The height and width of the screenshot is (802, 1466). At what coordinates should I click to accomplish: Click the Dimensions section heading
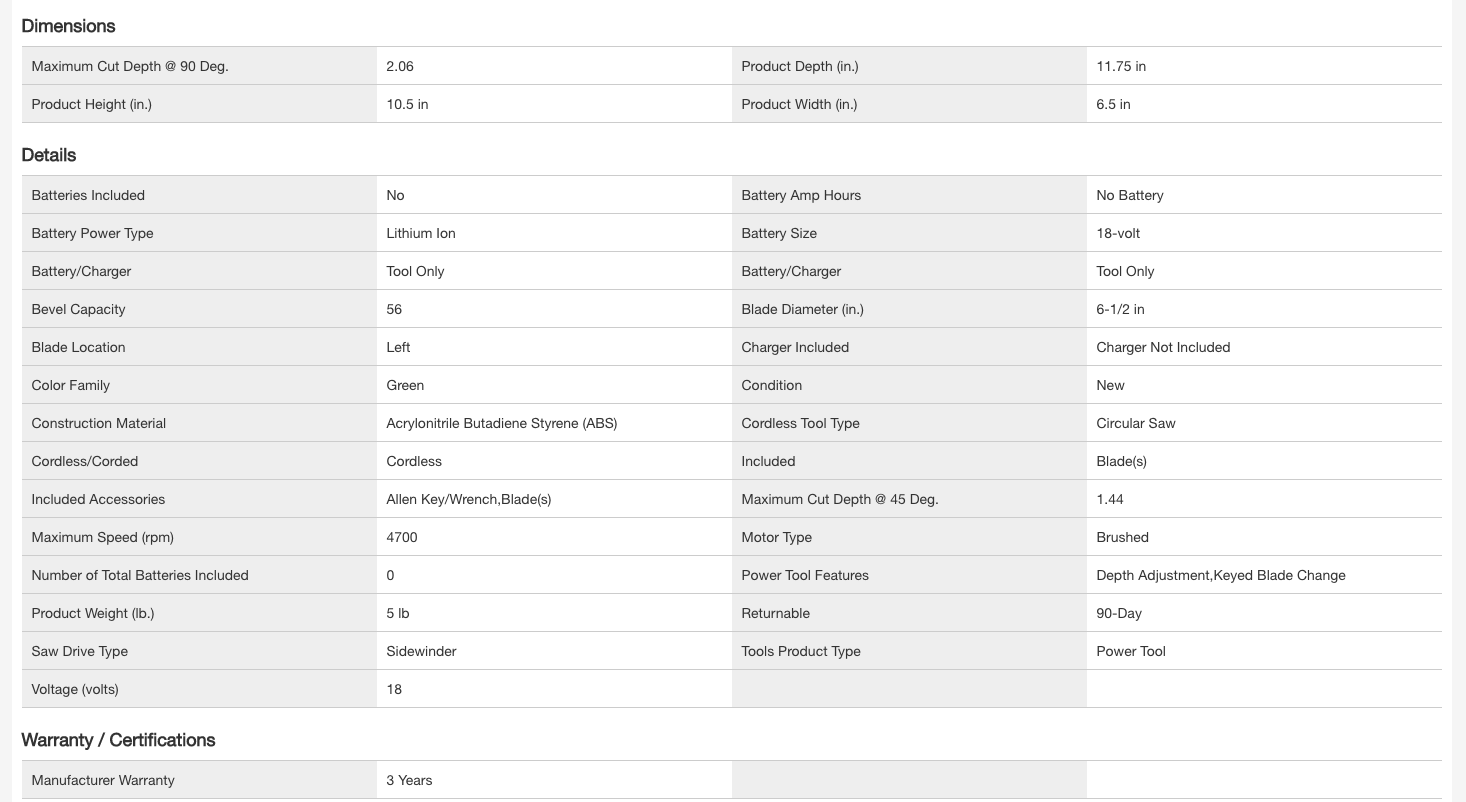pos(68,26)
